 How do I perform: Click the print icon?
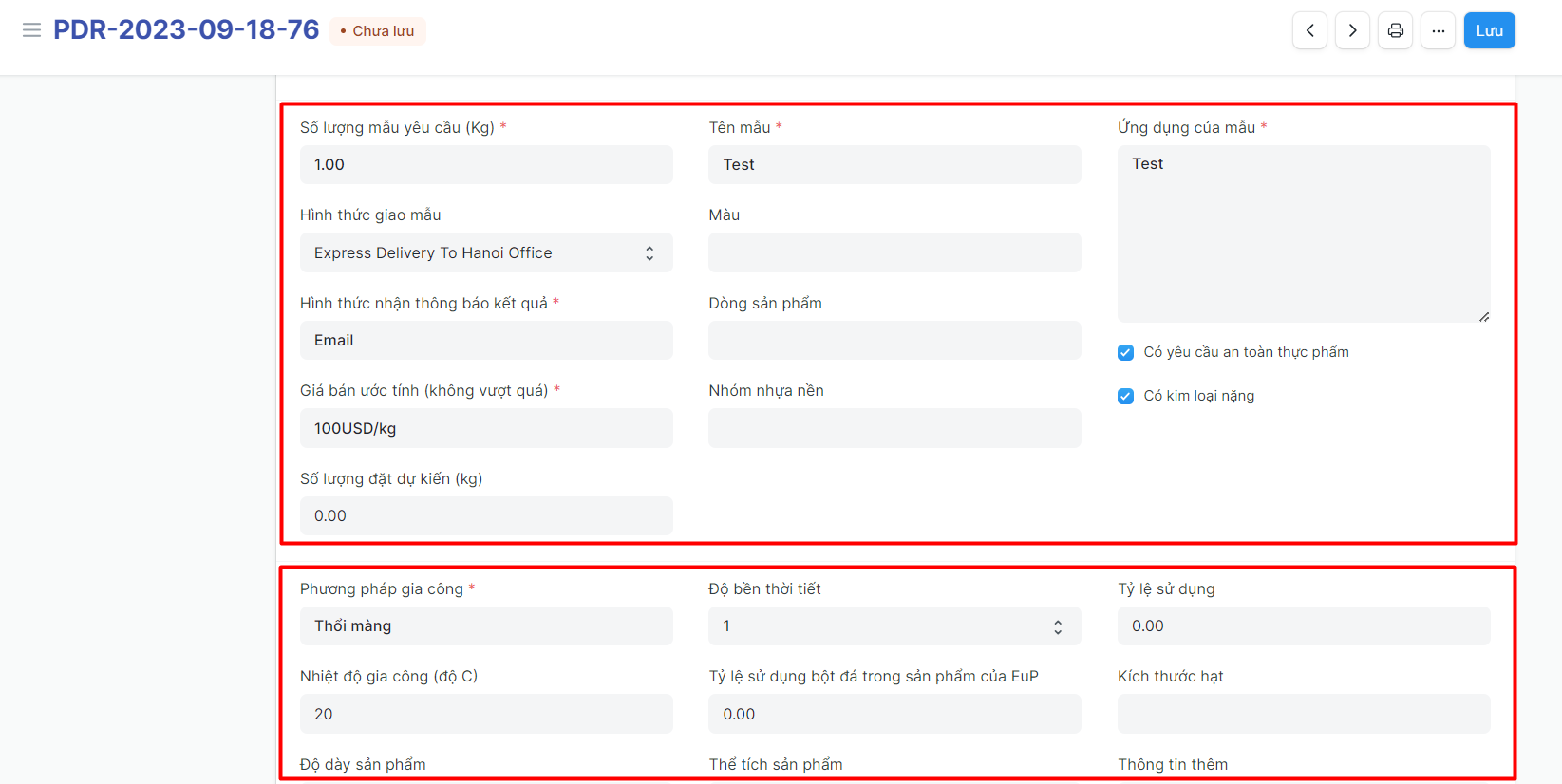[1395, 30]
